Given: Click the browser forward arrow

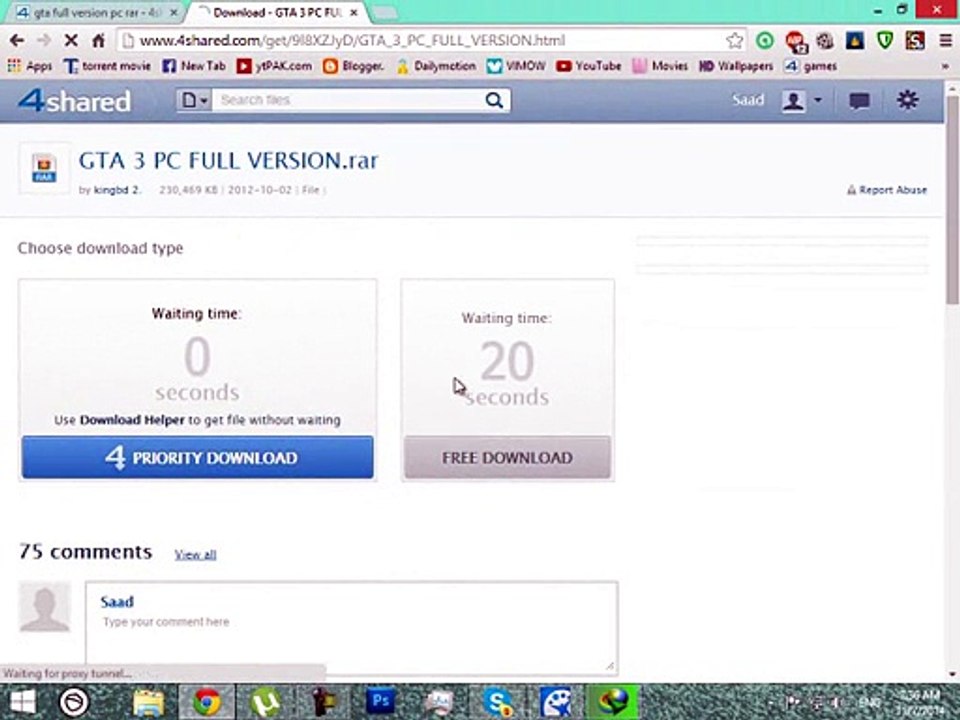Looking at the screenshot, I should click(x=43, y=41).
